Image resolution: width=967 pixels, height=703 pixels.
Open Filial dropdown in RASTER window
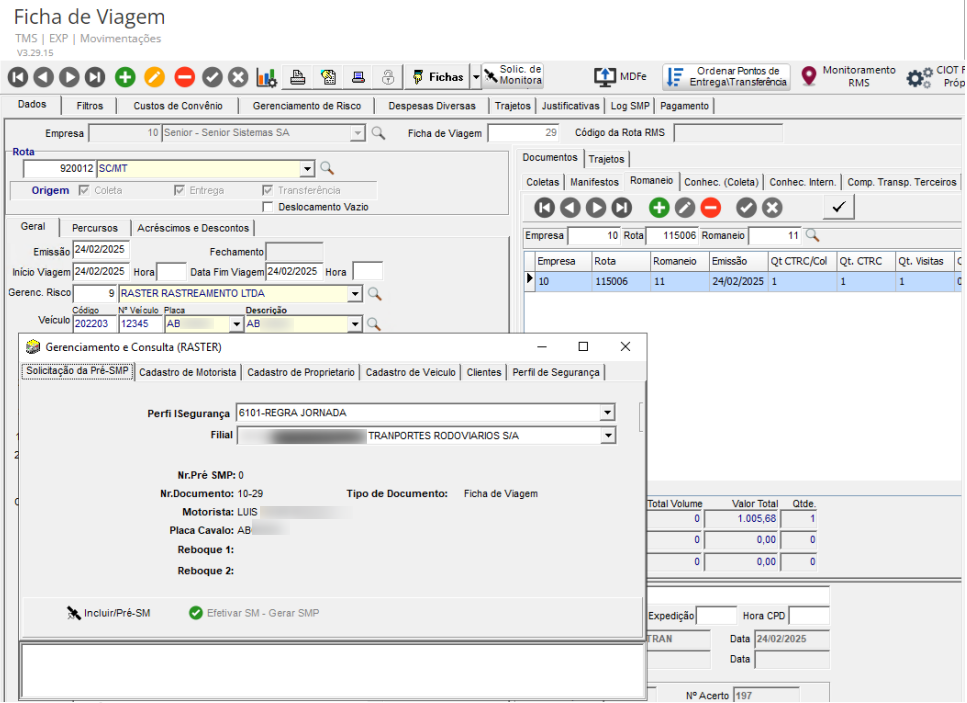[x=608, y=435]
